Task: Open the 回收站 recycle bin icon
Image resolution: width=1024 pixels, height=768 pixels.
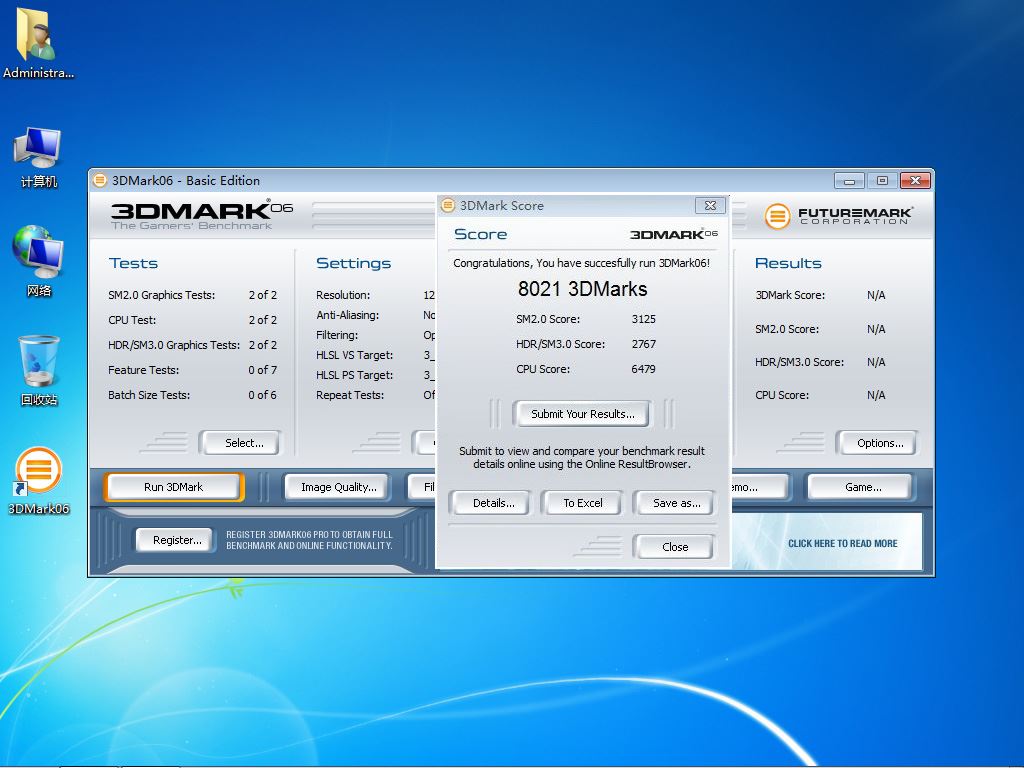Action: [39, 370]
